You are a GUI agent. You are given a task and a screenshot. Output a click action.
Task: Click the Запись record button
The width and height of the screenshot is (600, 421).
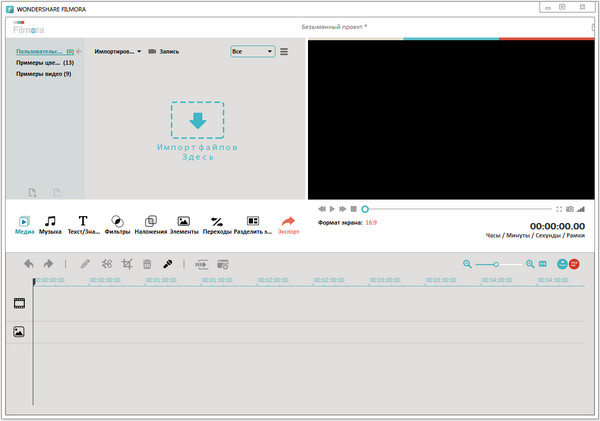163,50
